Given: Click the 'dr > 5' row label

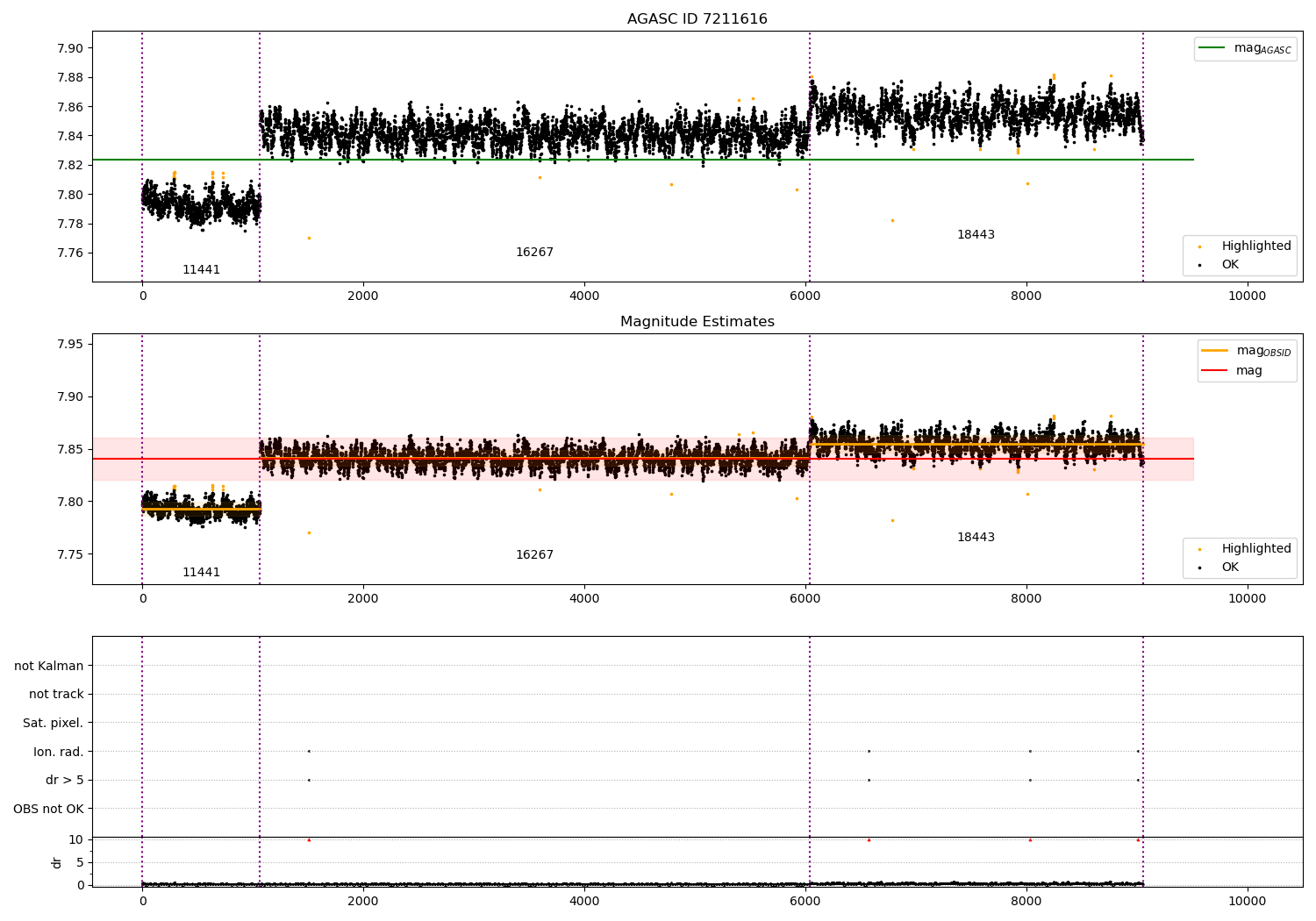Looking at the screenshot, I should [65, 781].
